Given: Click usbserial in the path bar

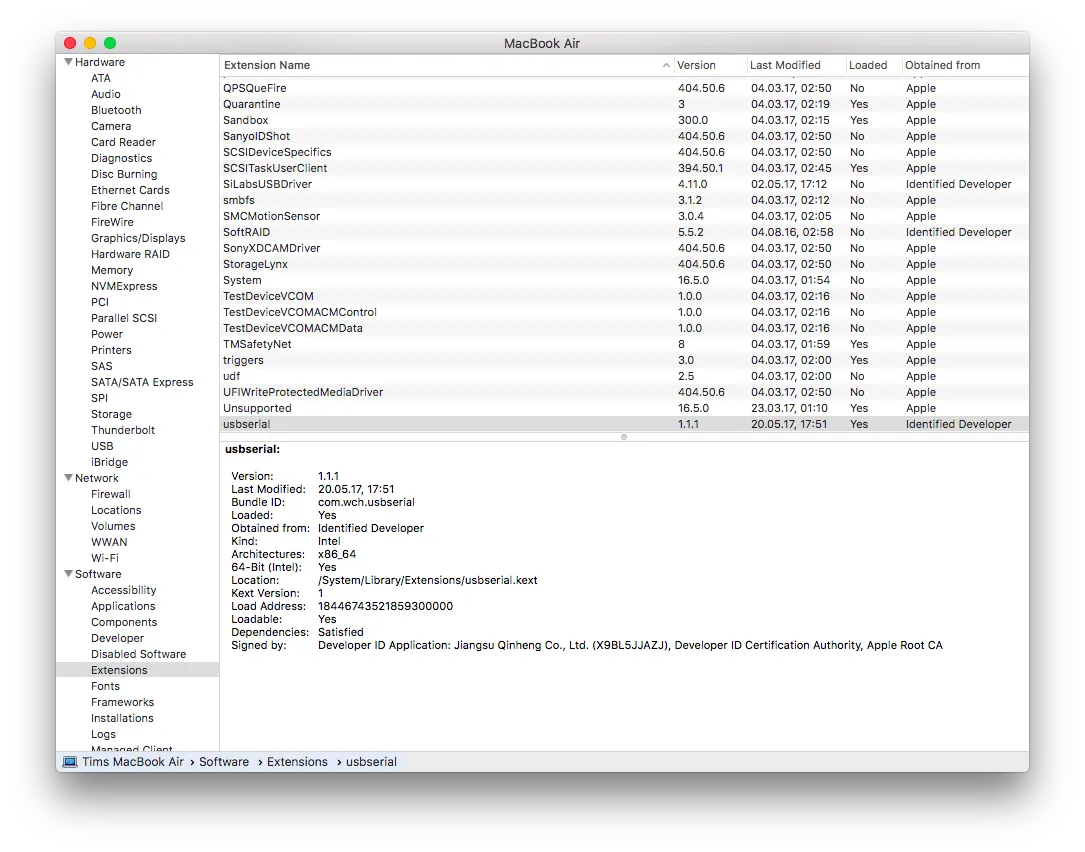Looking at the screenshot, I should tap(372, 761).
